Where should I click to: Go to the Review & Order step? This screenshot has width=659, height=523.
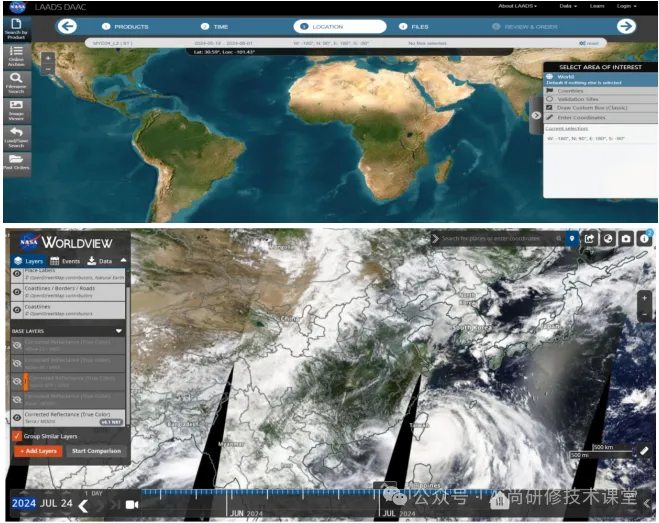525,26
